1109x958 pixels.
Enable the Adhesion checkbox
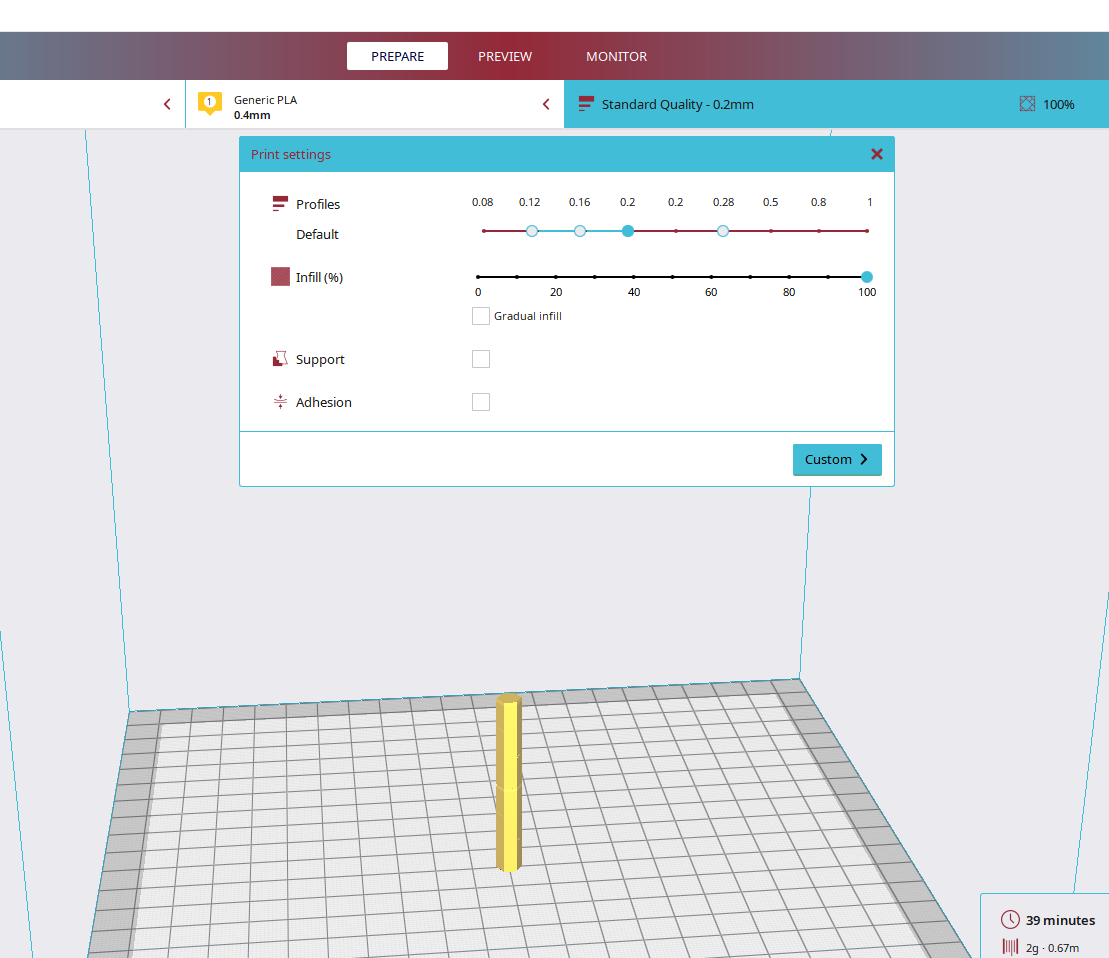point(481,402)
